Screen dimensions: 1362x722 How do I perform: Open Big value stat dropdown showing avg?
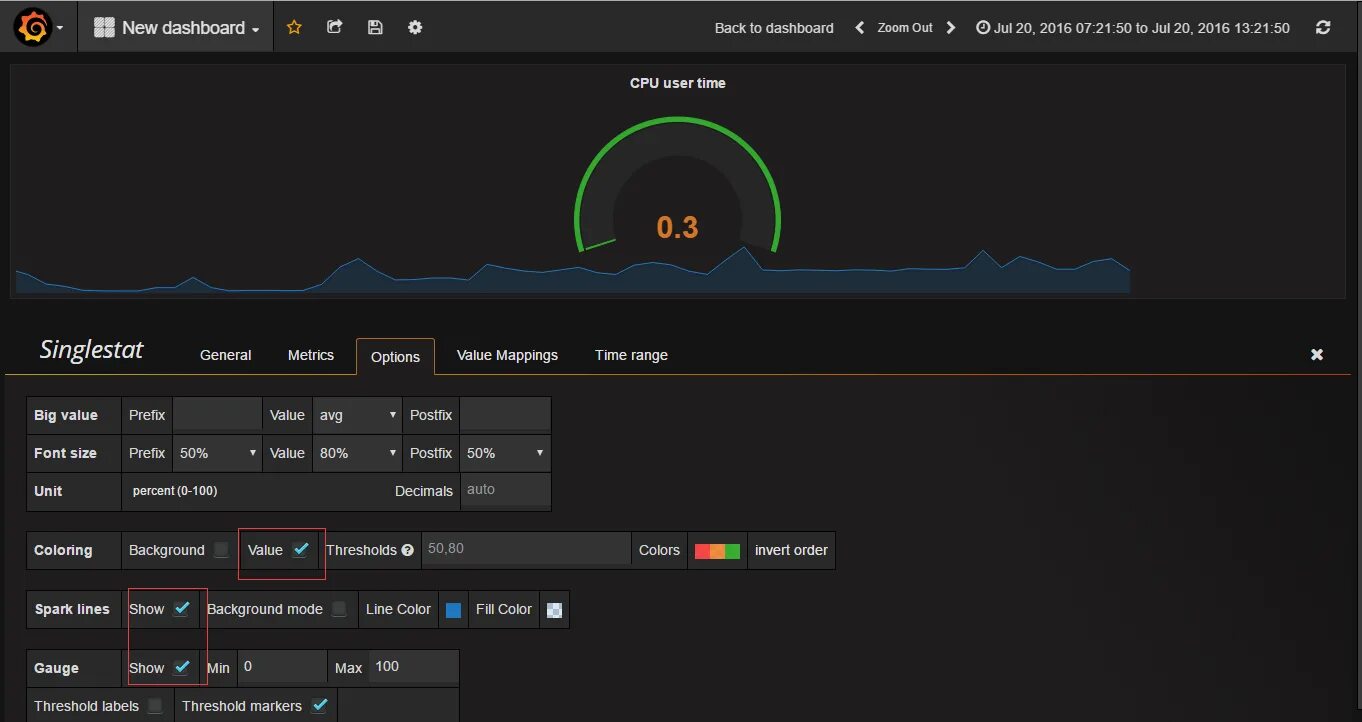tap(357, 415)
